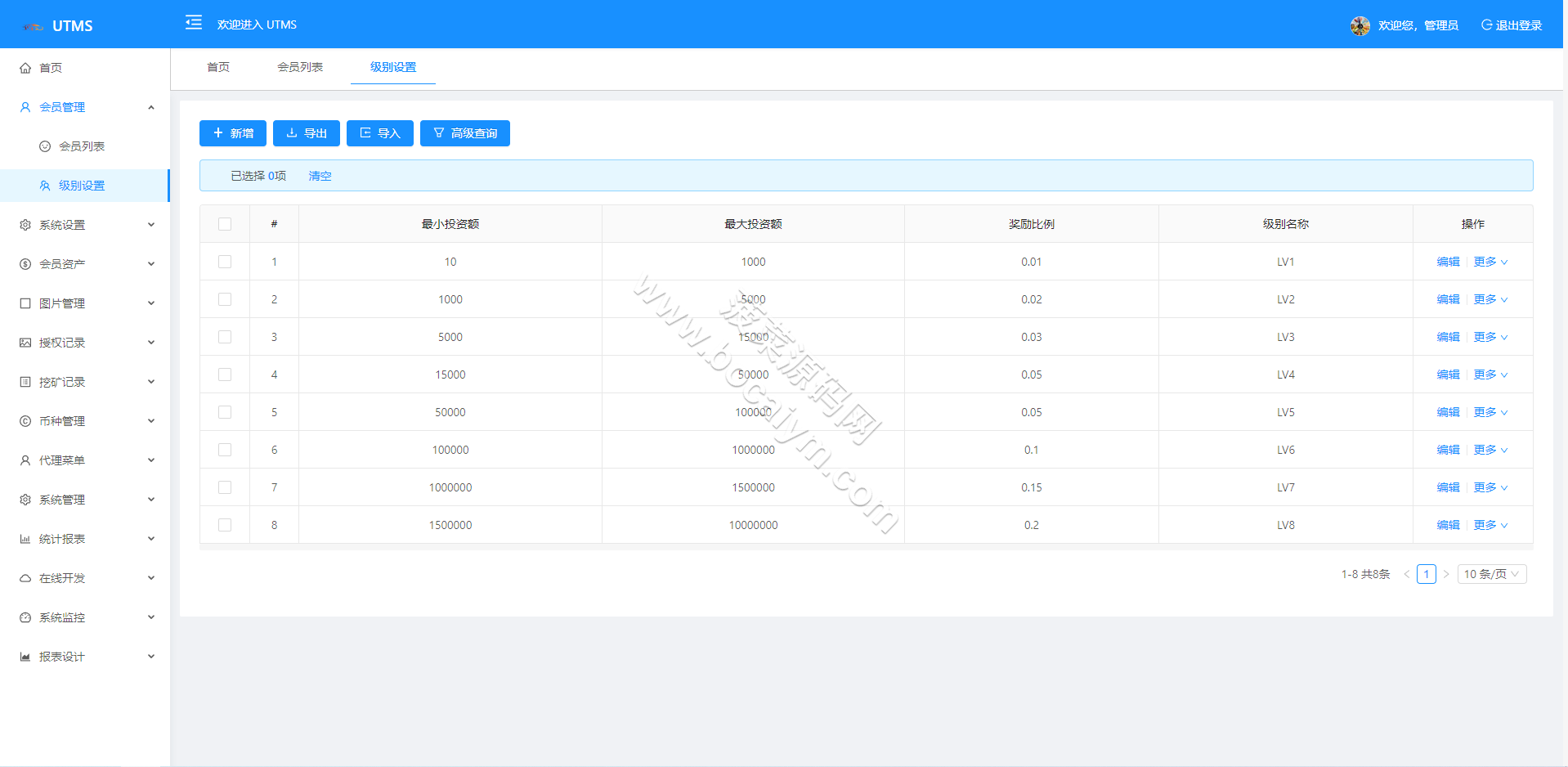Image resolution: width=1568 pixels, height=767 pixels.
Task: Click the cloud icon beside 在线开发
Action: point(25,578)
